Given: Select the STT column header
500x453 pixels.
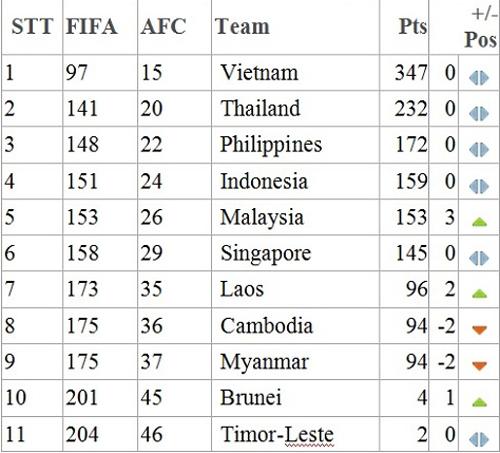Looking at the screenshot, I should pyautogui.click(x=32, y=27).
